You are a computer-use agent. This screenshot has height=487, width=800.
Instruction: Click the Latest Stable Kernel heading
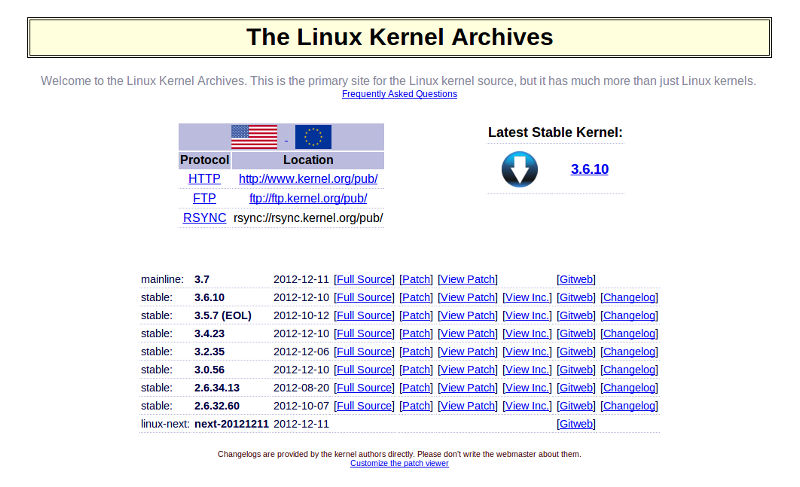point(555,133)
